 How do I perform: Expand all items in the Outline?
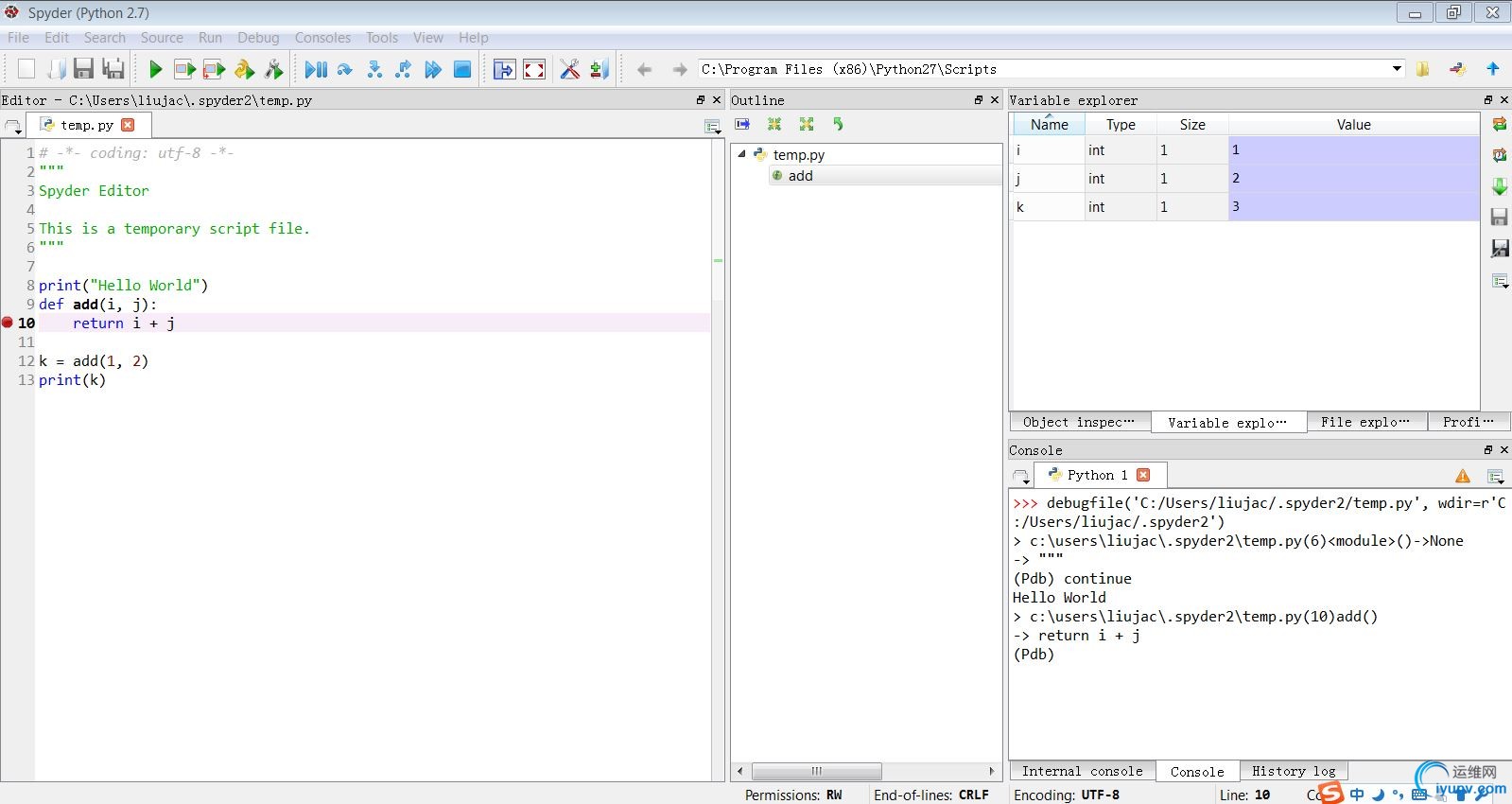[807, 124]
